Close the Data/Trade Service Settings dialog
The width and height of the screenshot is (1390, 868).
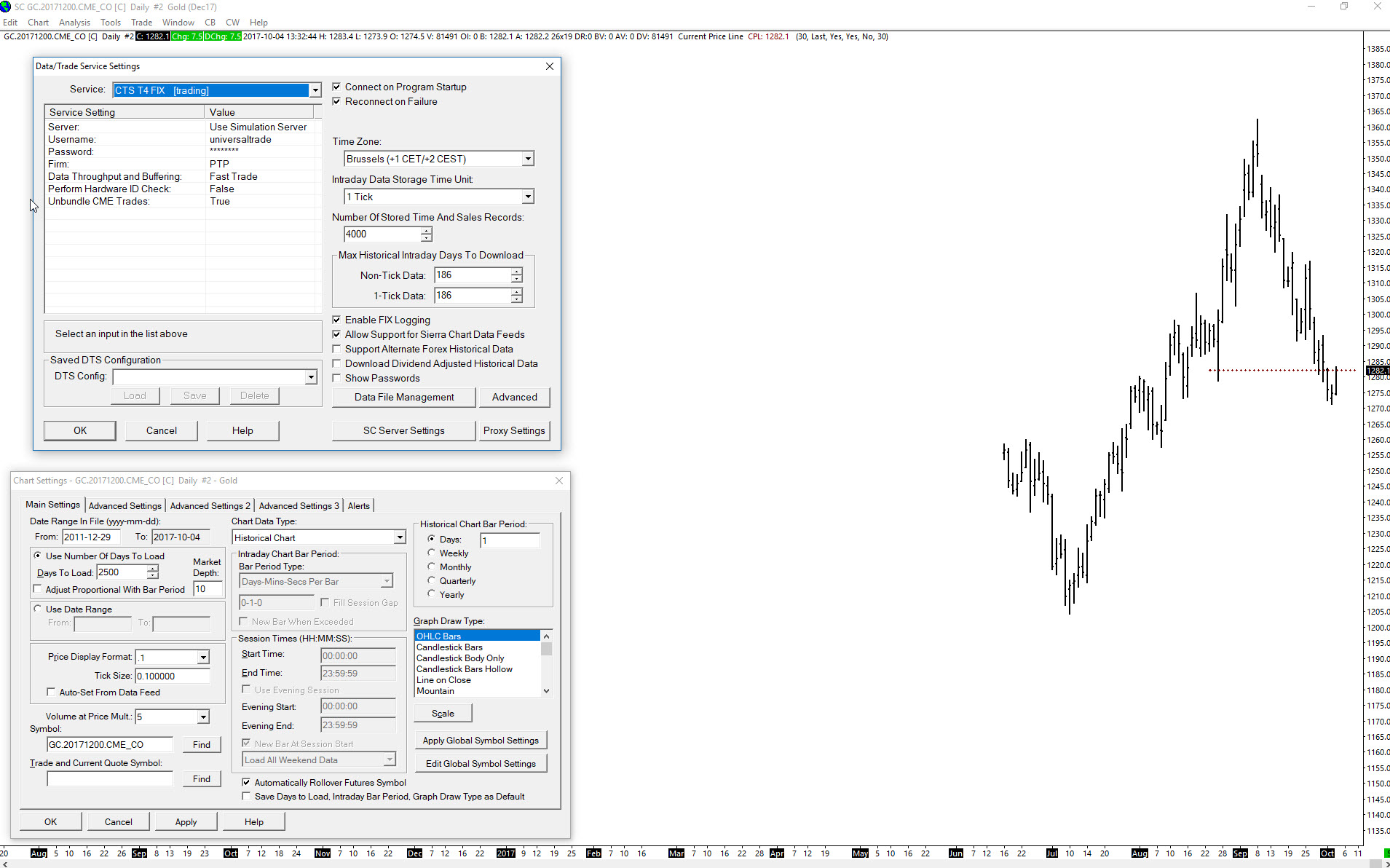[550, 66]
